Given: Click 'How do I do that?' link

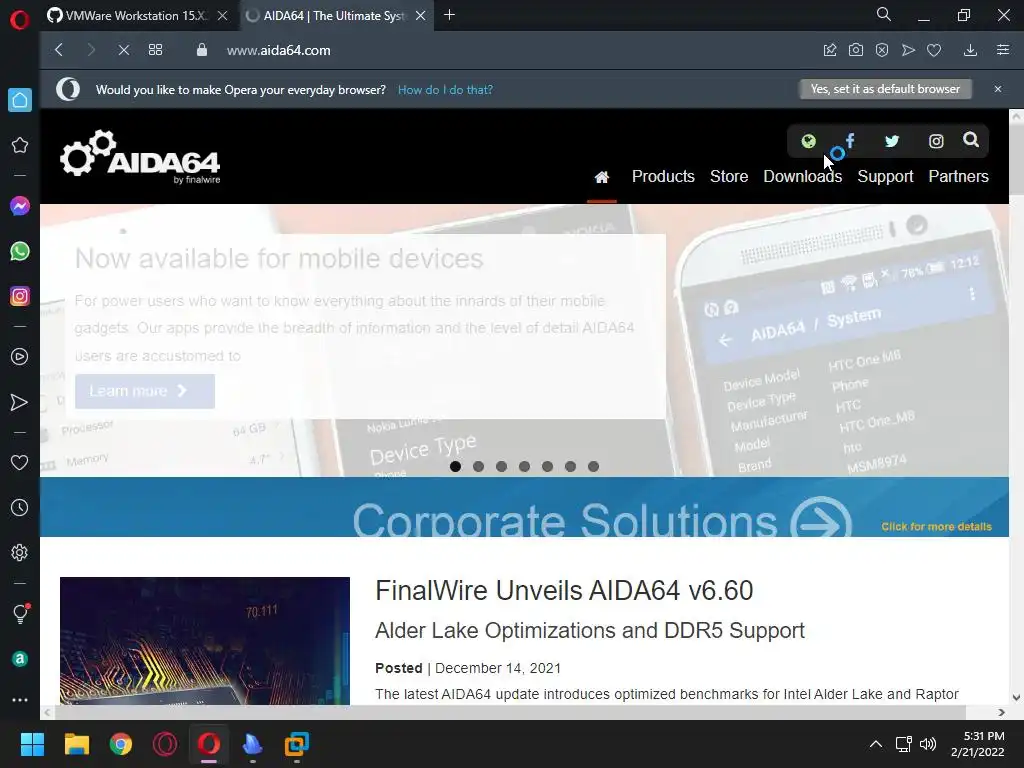Looking at the screenshot, I should [445, 89].
